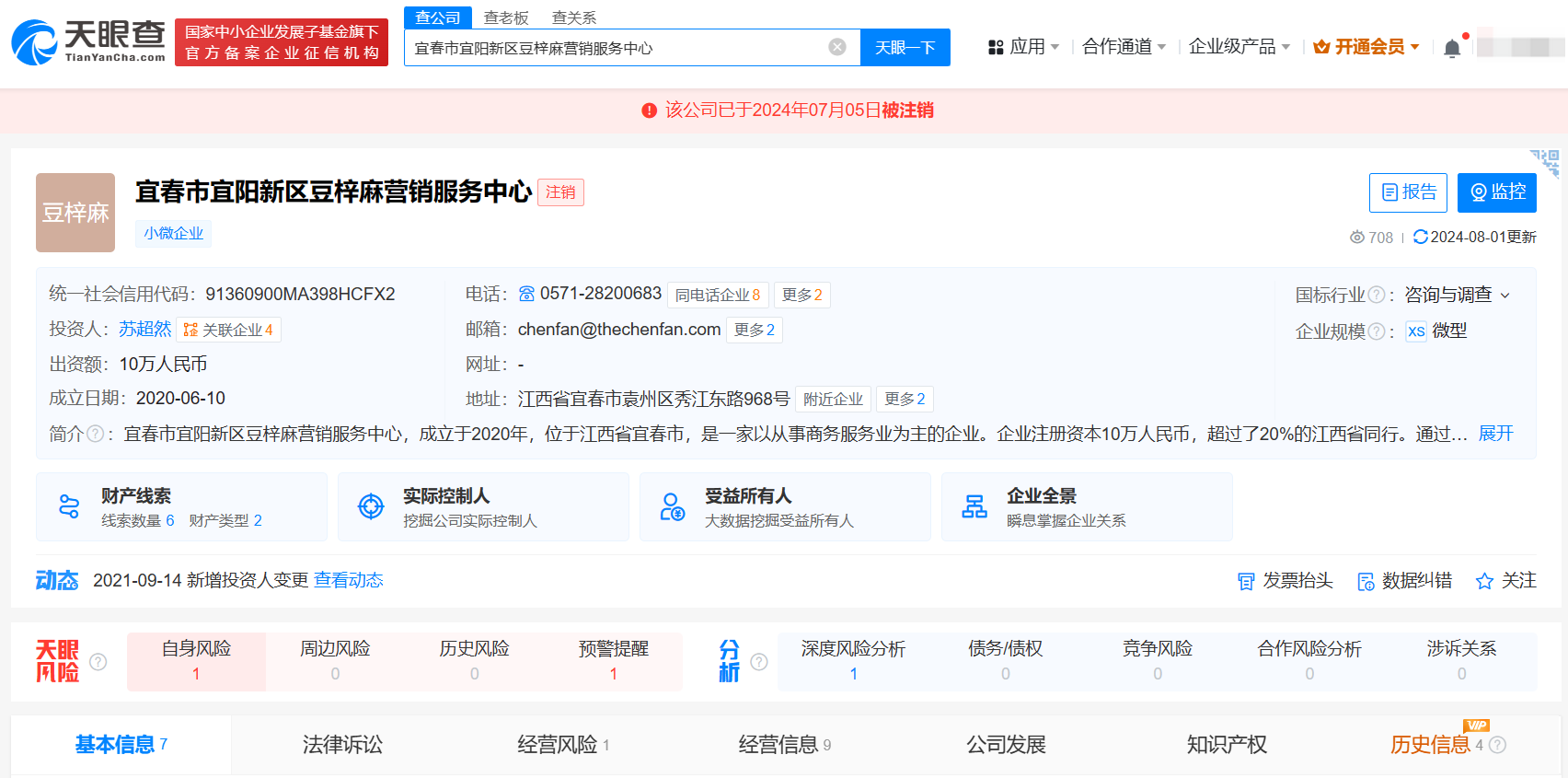Expand the 企业级产品 dropdown
This screenshot has width=1568, height=778.
pyautogui.click(x=1239, y=47)
